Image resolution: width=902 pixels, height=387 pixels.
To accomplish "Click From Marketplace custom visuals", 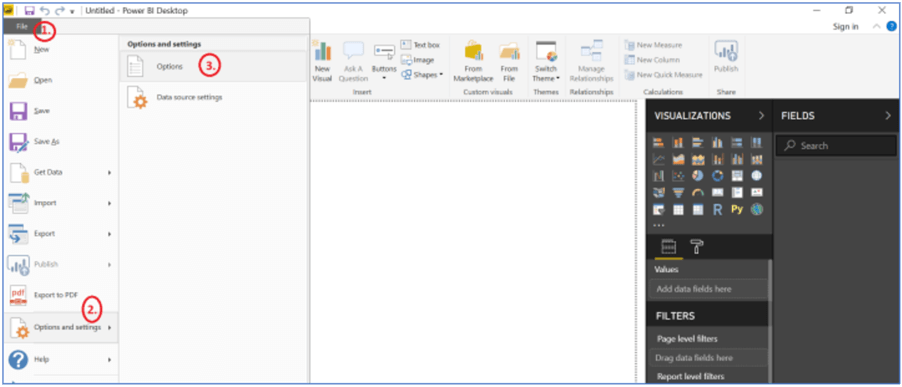I will 473,62.
